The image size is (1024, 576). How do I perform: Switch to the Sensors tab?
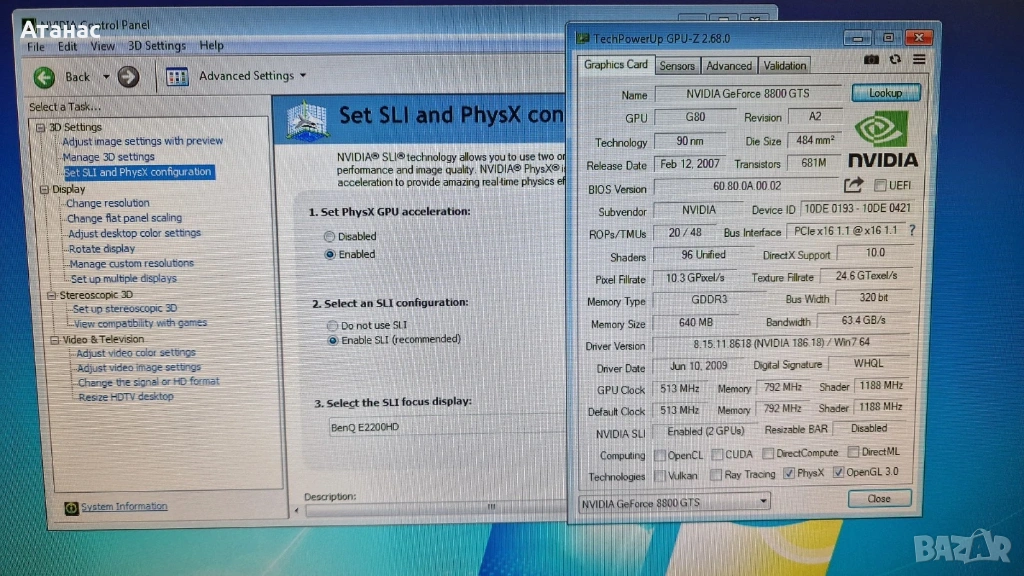[677, 66]
